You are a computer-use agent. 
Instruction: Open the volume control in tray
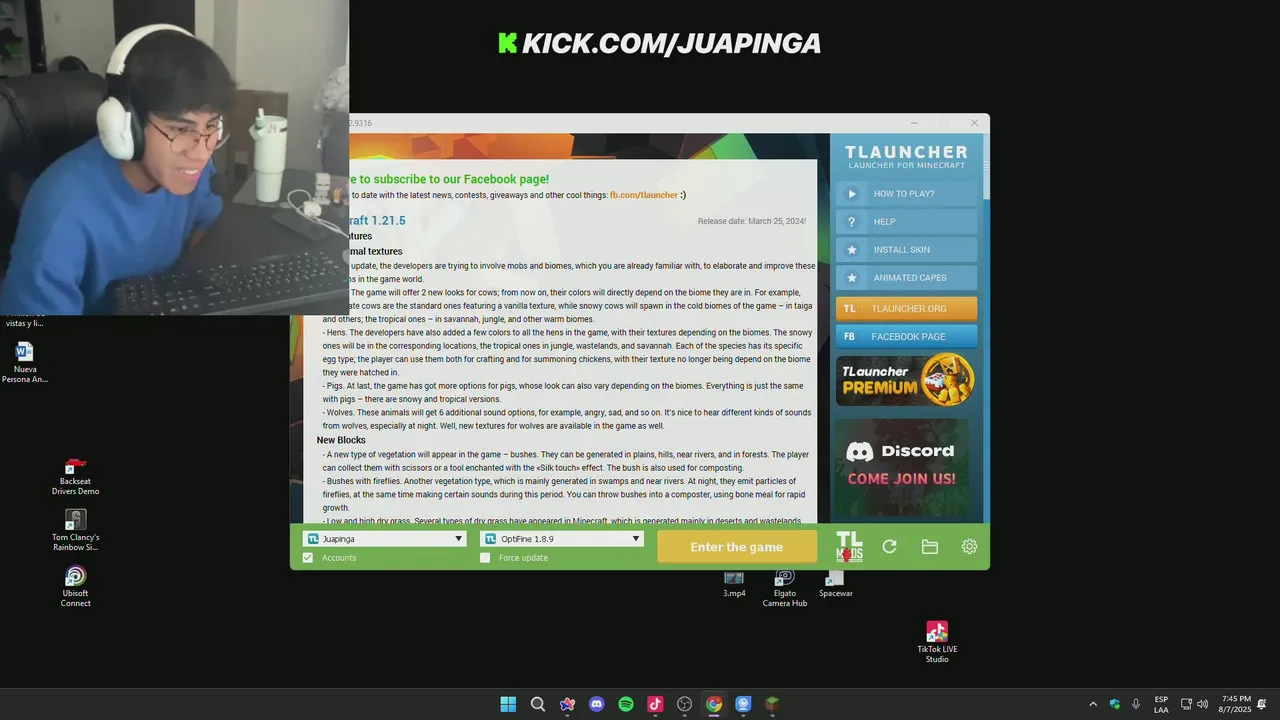1203,704
